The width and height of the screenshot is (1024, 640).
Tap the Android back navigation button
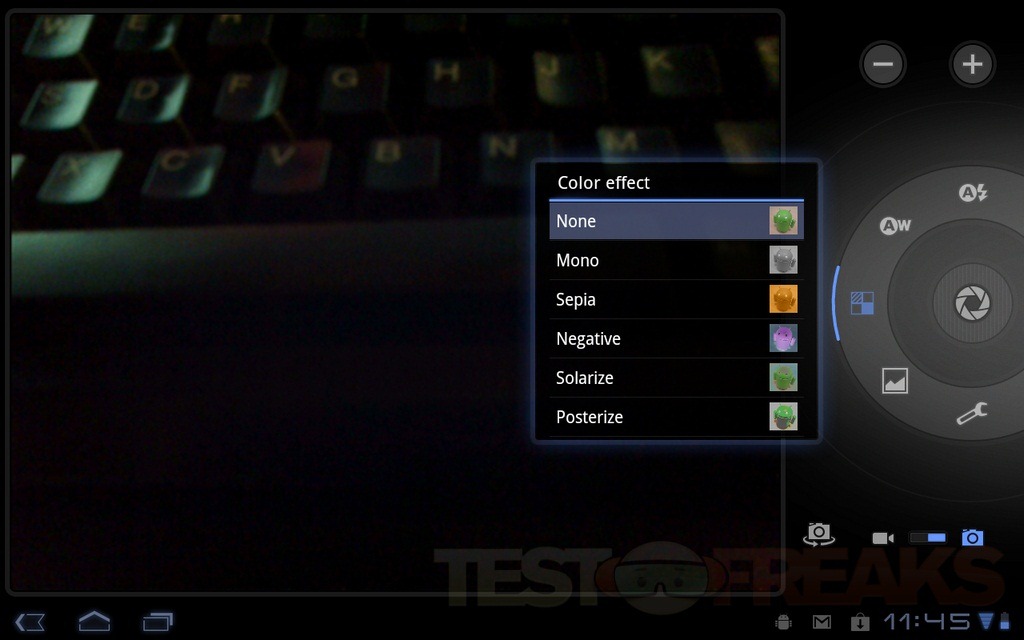coord(30,622)
